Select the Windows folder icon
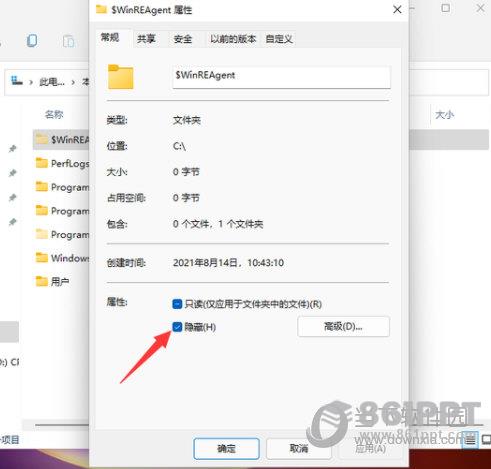Image resolution: width=491 pixels, height=469 pixels. [42, 257]
